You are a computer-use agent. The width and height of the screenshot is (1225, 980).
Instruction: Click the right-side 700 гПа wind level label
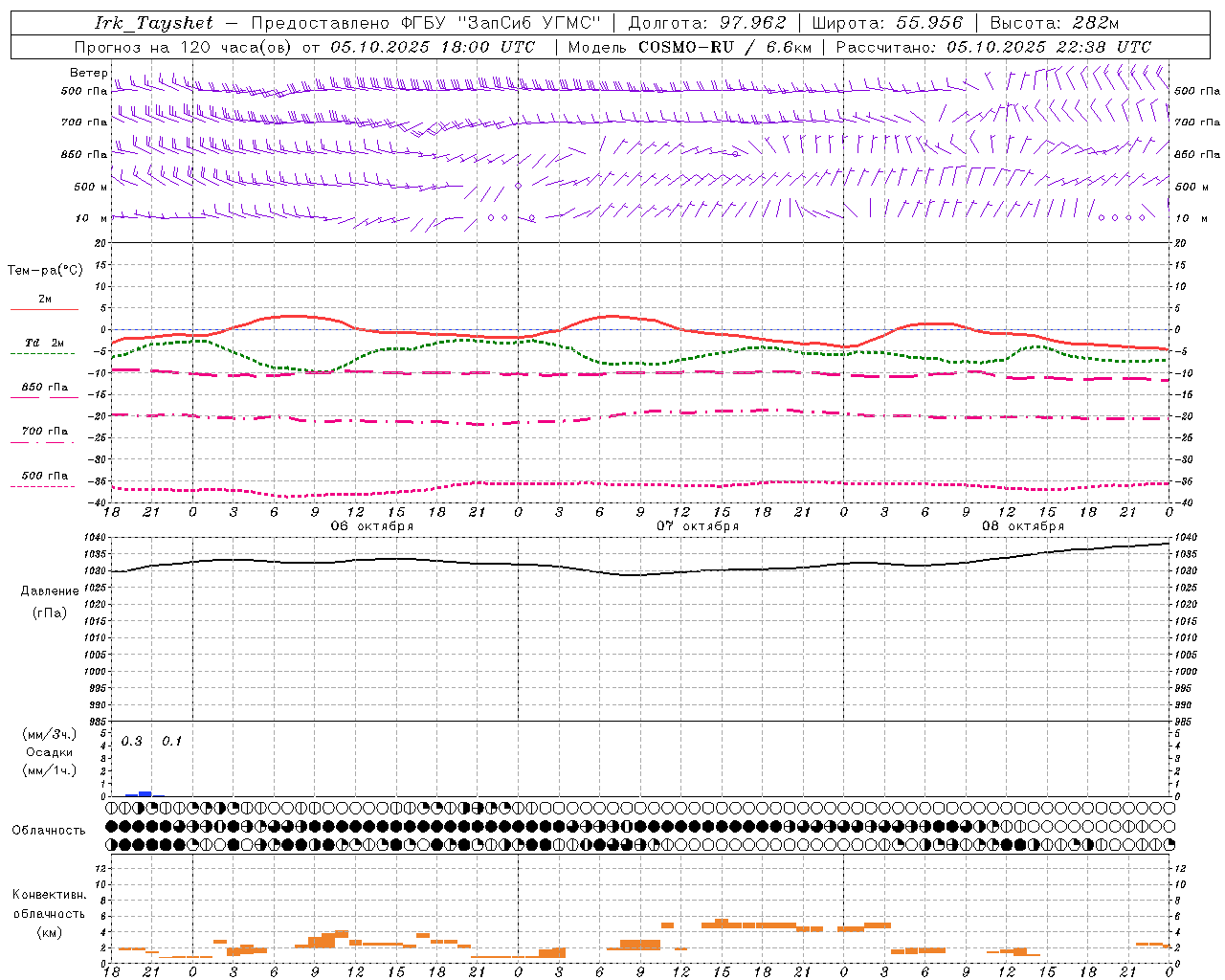click(1197, 122)
